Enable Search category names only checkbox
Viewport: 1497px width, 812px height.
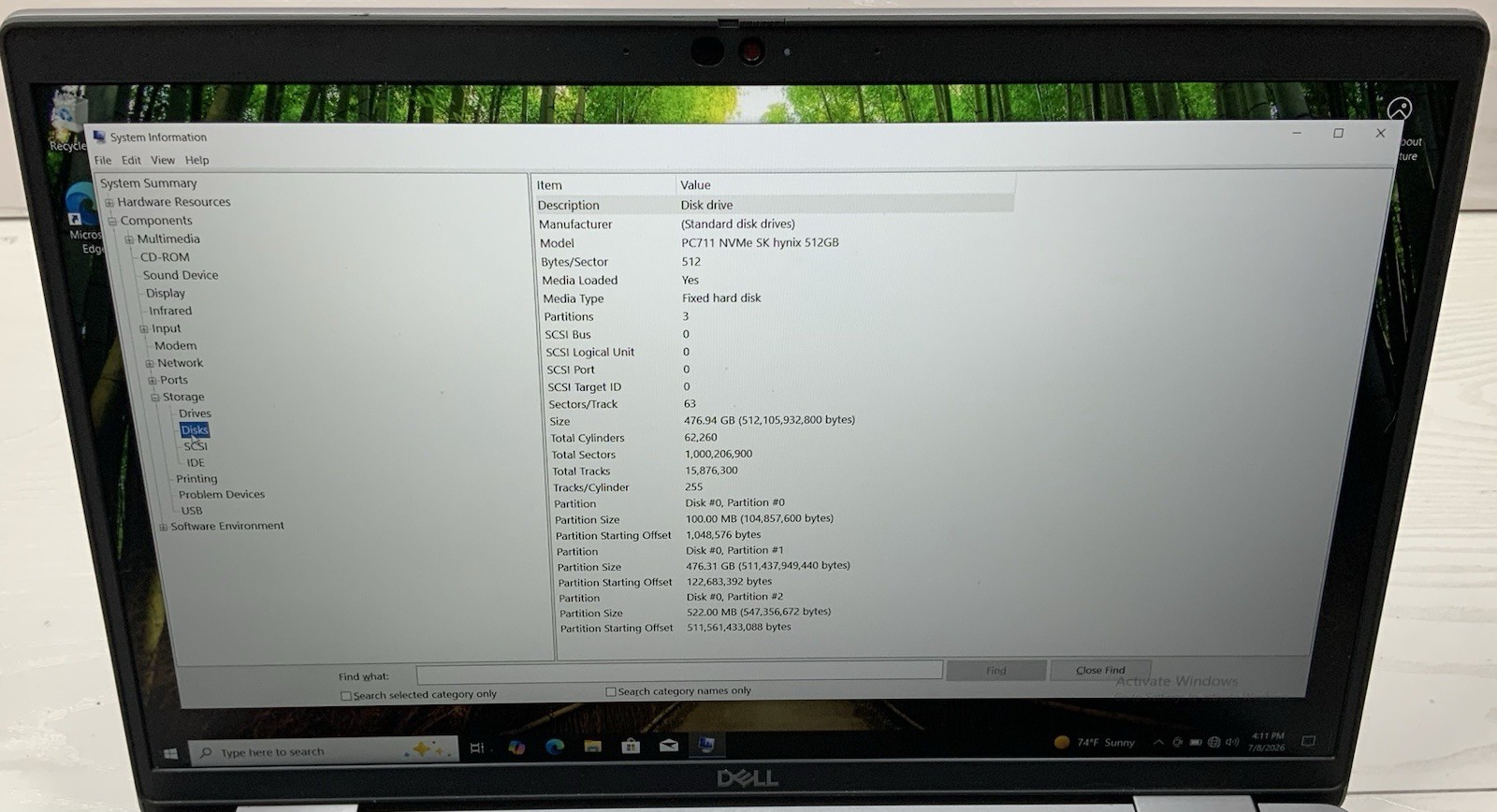click(611, 691)
